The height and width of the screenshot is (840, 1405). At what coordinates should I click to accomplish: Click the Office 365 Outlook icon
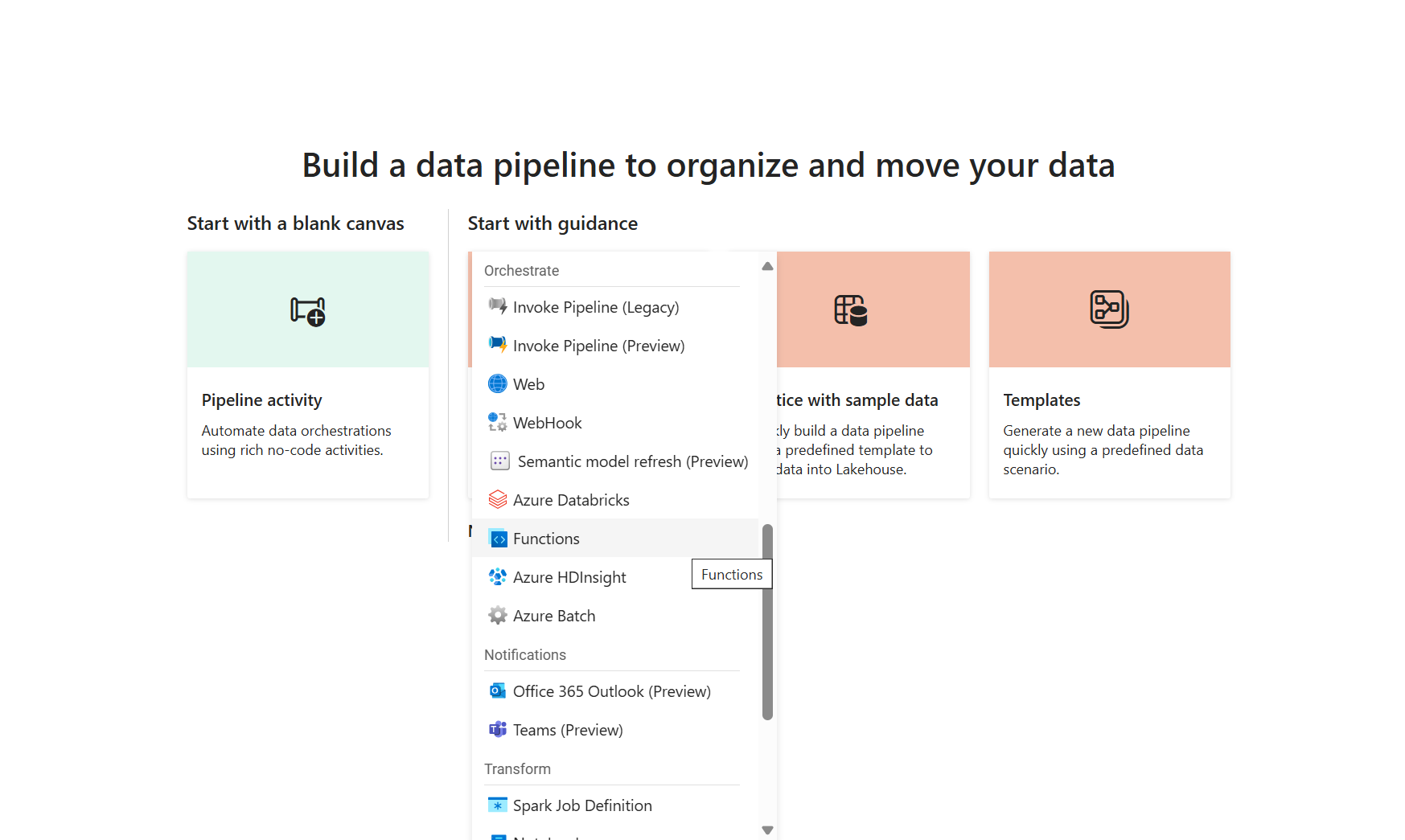coord(498,690)
